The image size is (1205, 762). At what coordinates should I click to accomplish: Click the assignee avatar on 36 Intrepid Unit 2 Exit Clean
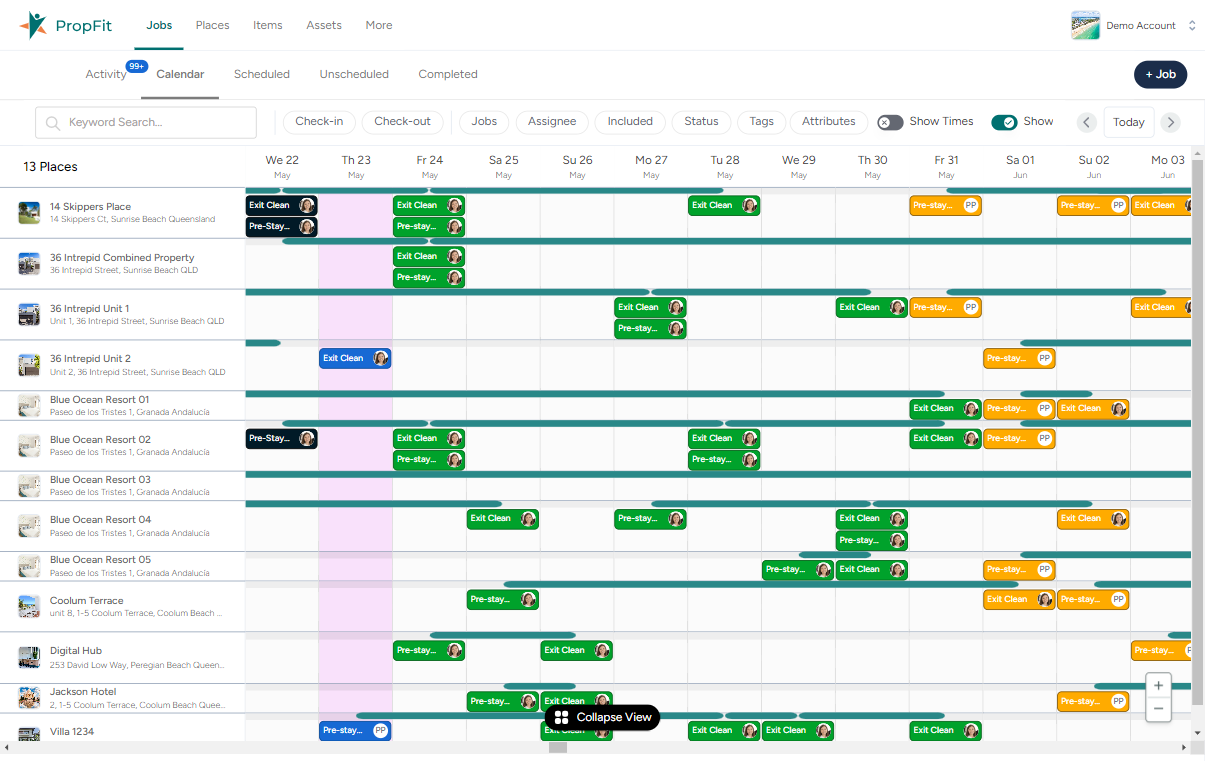[379, 357]
